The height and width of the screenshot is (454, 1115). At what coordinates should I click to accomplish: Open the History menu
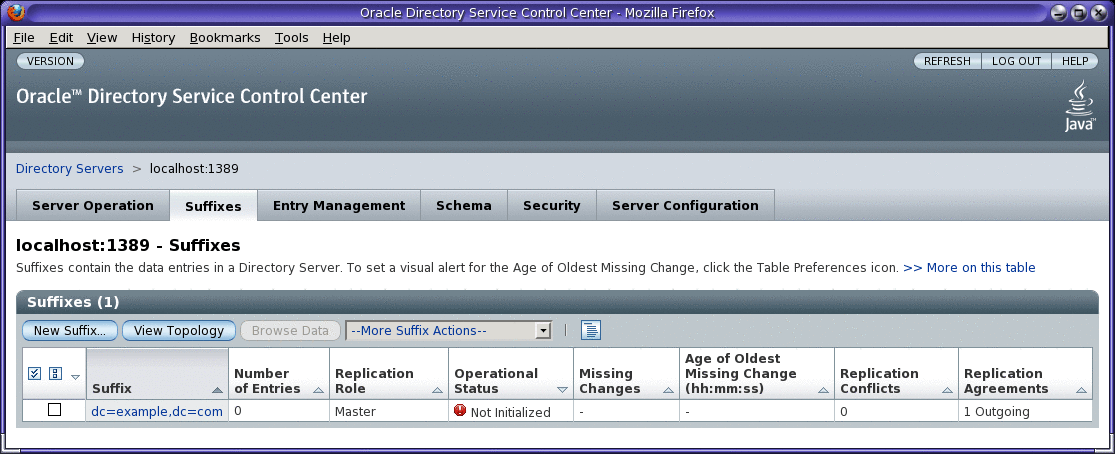(153, 38)
